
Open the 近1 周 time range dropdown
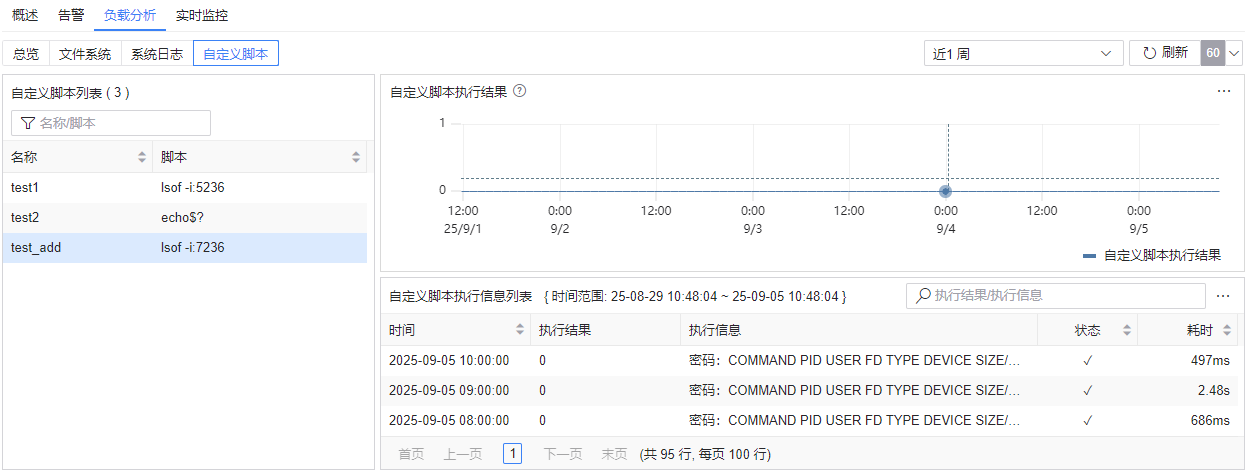point(1024,53)
